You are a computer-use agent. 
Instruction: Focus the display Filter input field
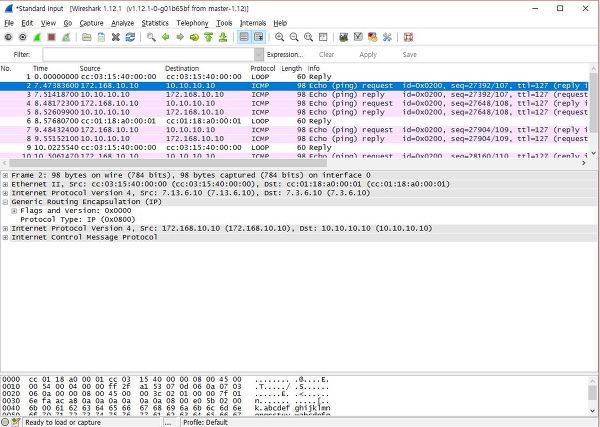click(x=149, y=55)
